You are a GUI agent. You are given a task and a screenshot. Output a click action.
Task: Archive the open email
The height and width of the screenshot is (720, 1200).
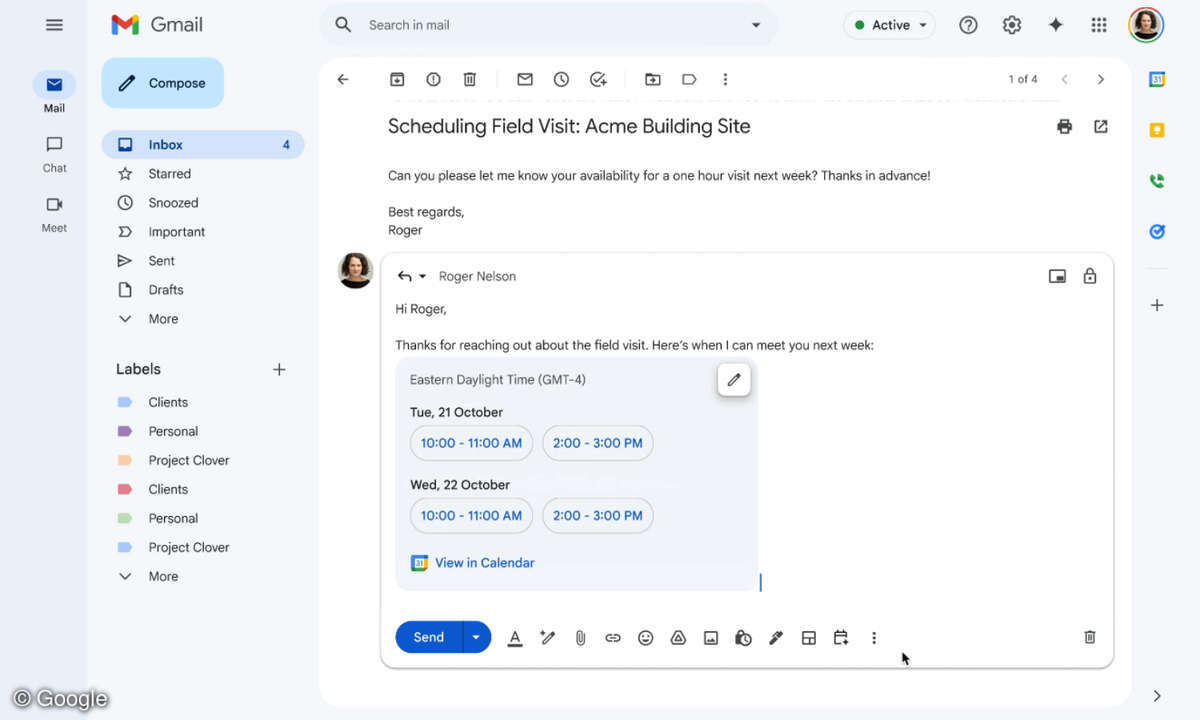[397, 79]
